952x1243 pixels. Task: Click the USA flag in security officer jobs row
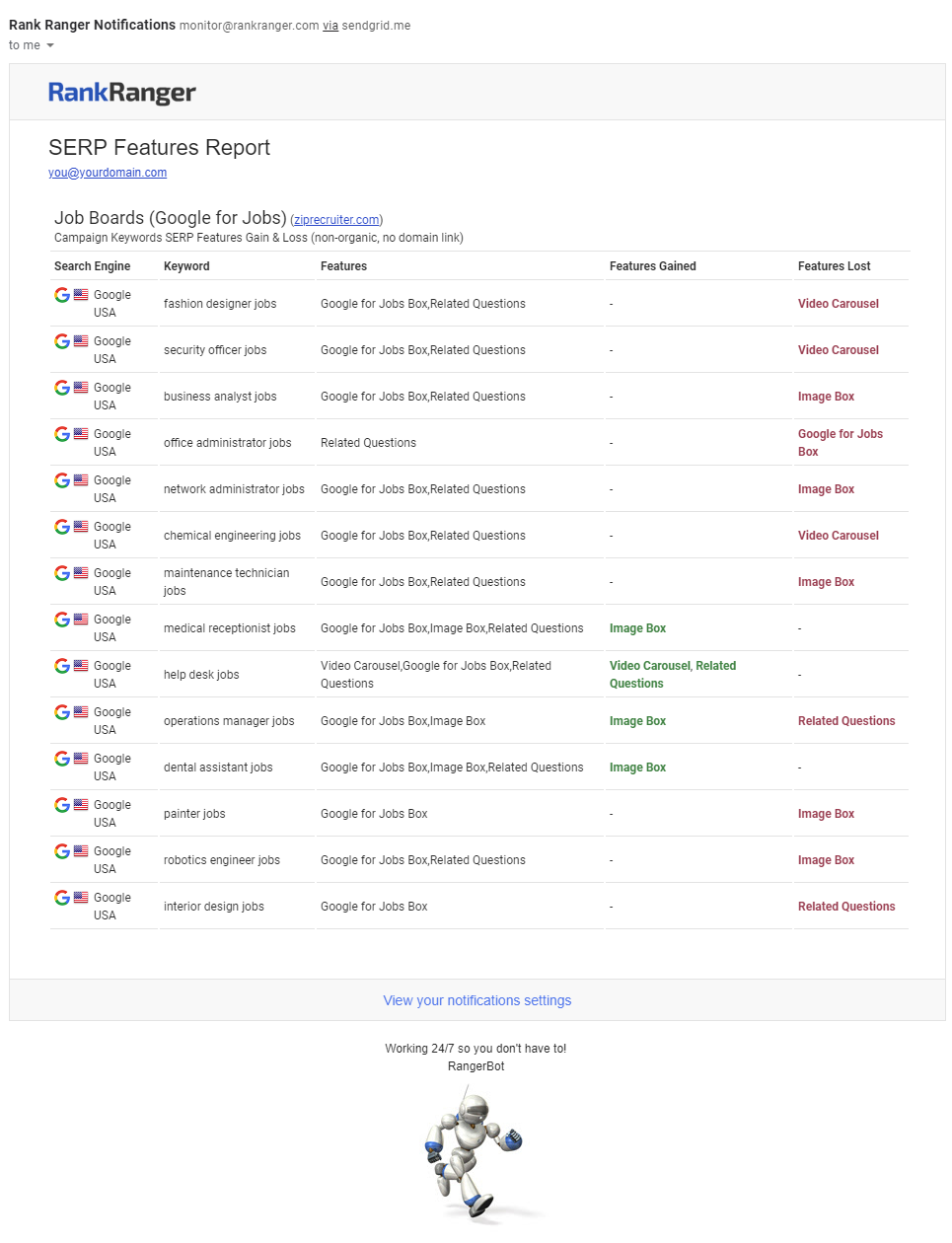[81, 341]
